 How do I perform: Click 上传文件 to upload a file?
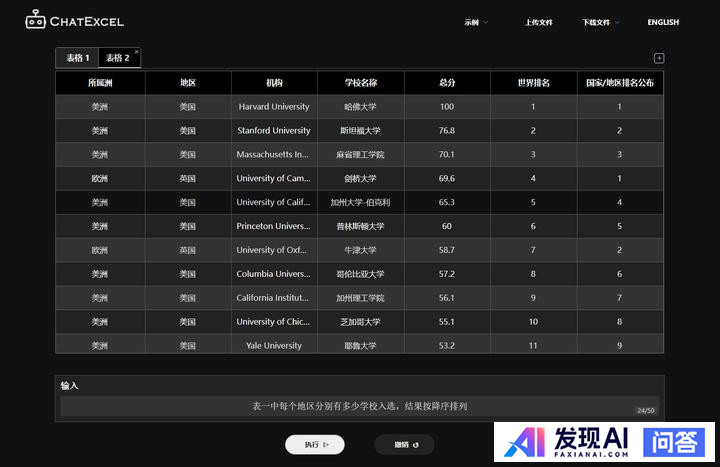[x=539, y=22]
